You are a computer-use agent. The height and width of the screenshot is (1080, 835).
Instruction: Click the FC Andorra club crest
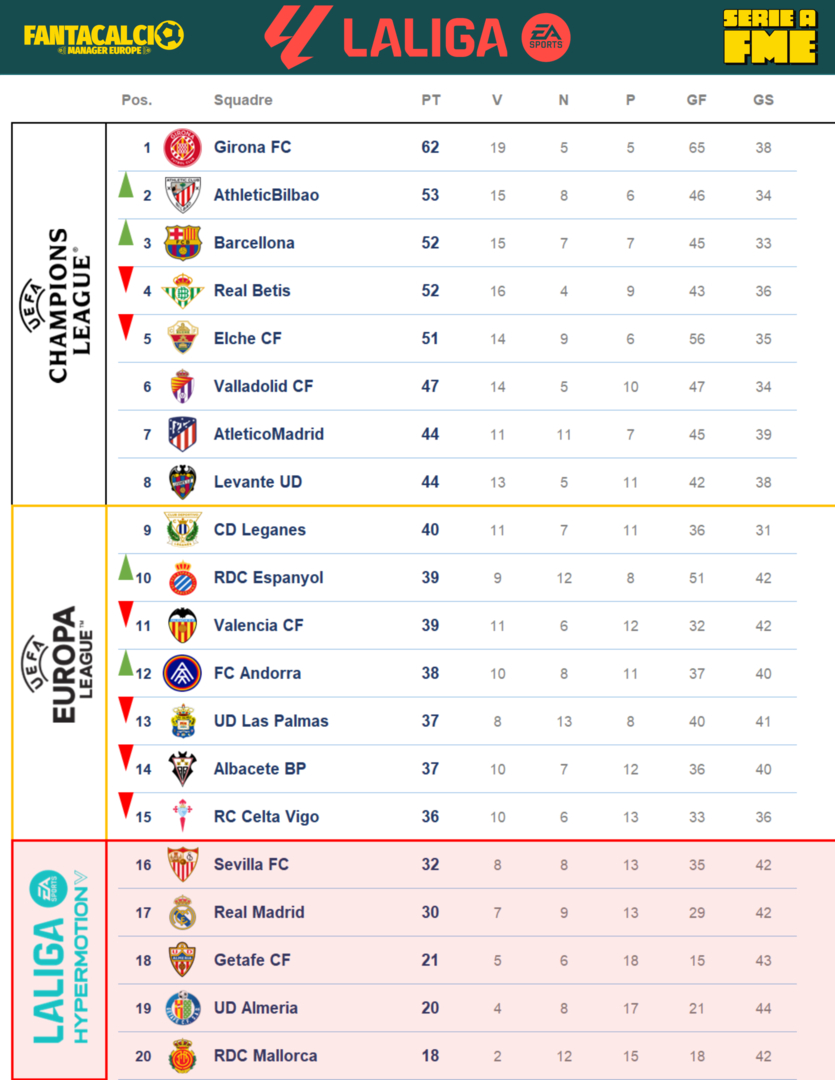(183, 673)
